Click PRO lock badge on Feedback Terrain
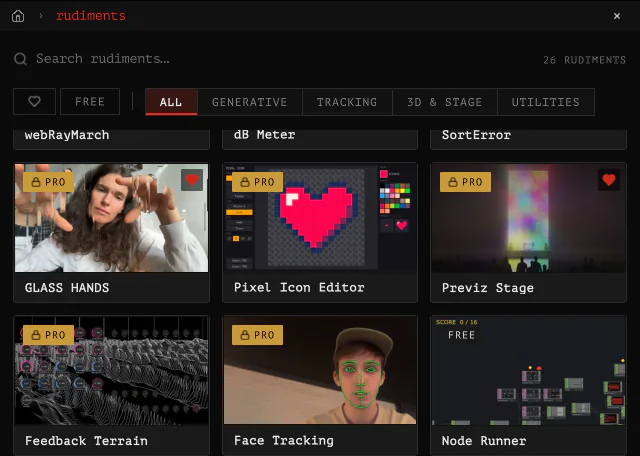Image resolution: width=640 pixels, height=456 pixels. tap(48, 335)
